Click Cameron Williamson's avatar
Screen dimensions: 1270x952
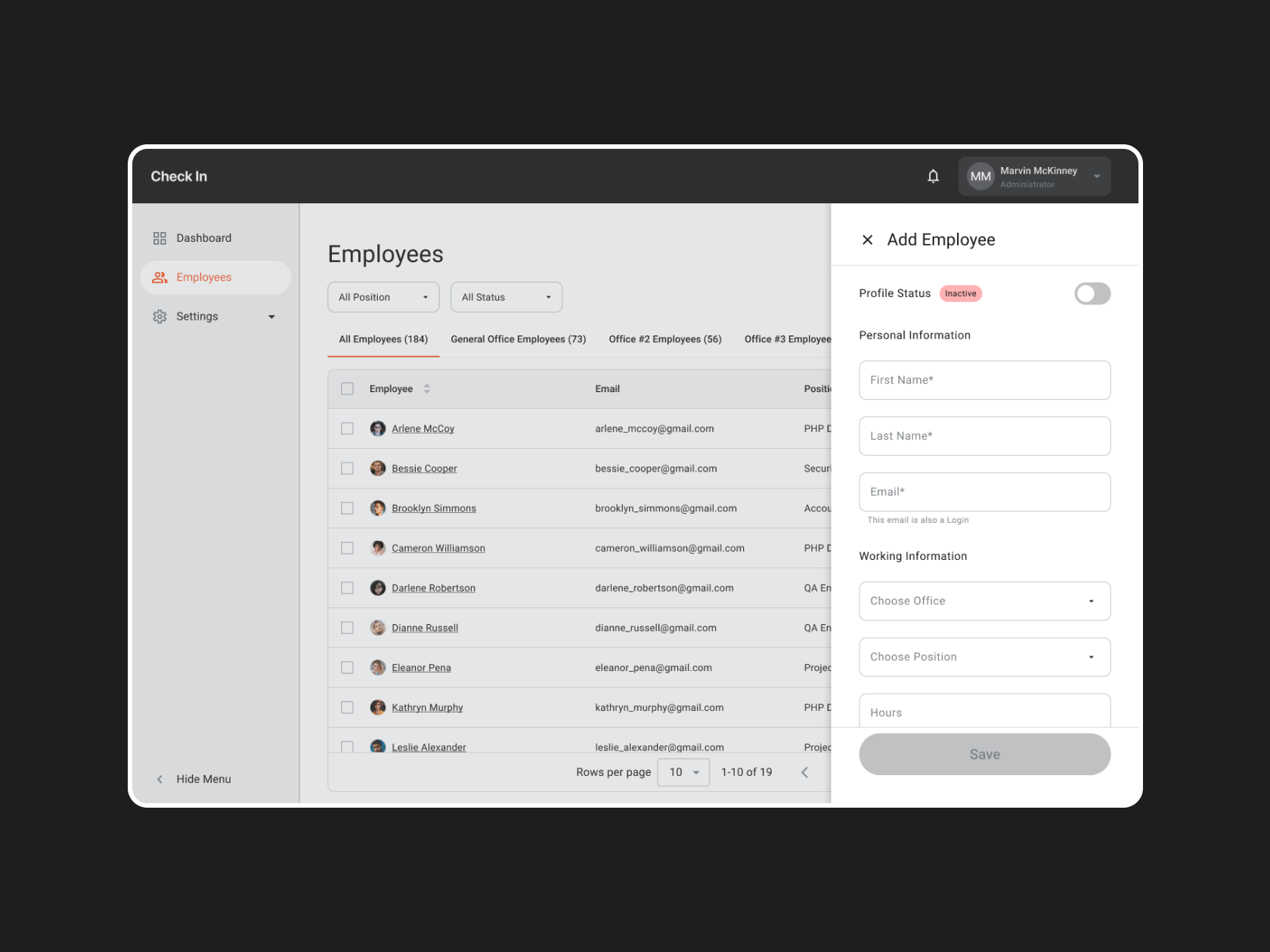tap(378, 548)
